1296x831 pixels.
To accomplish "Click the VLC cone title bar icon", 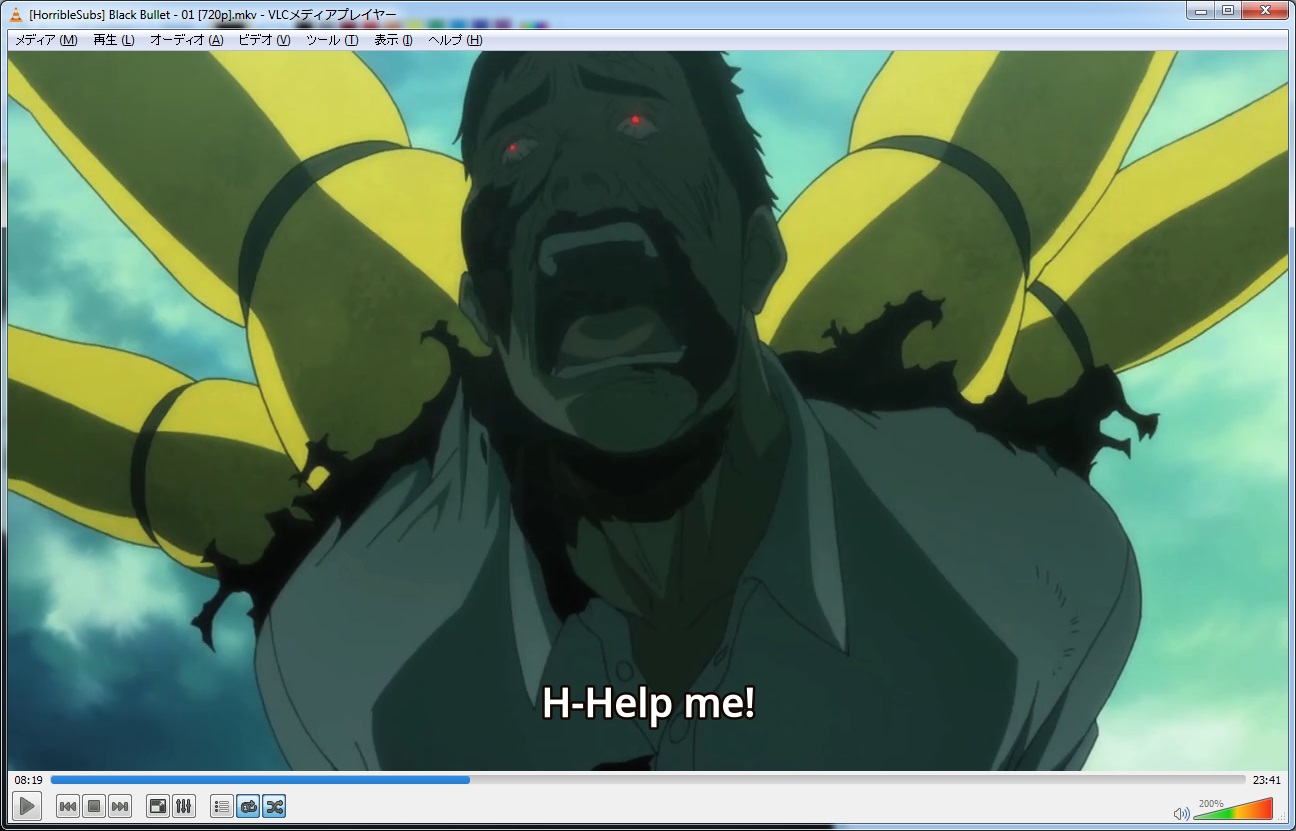I will (x=17, y=14).
